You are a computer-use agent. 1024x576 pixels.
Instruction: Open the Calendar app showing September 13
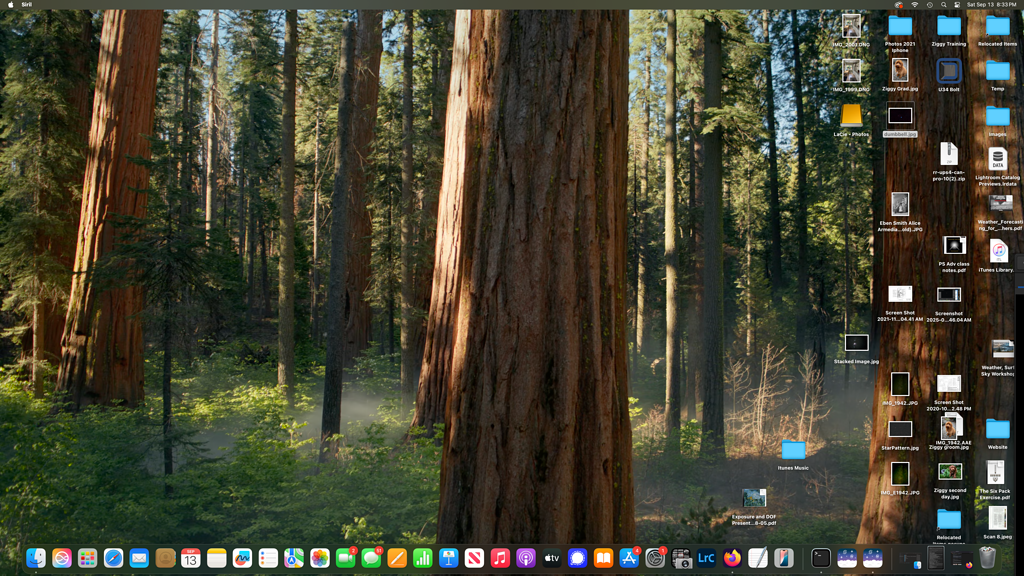(190, 558)
